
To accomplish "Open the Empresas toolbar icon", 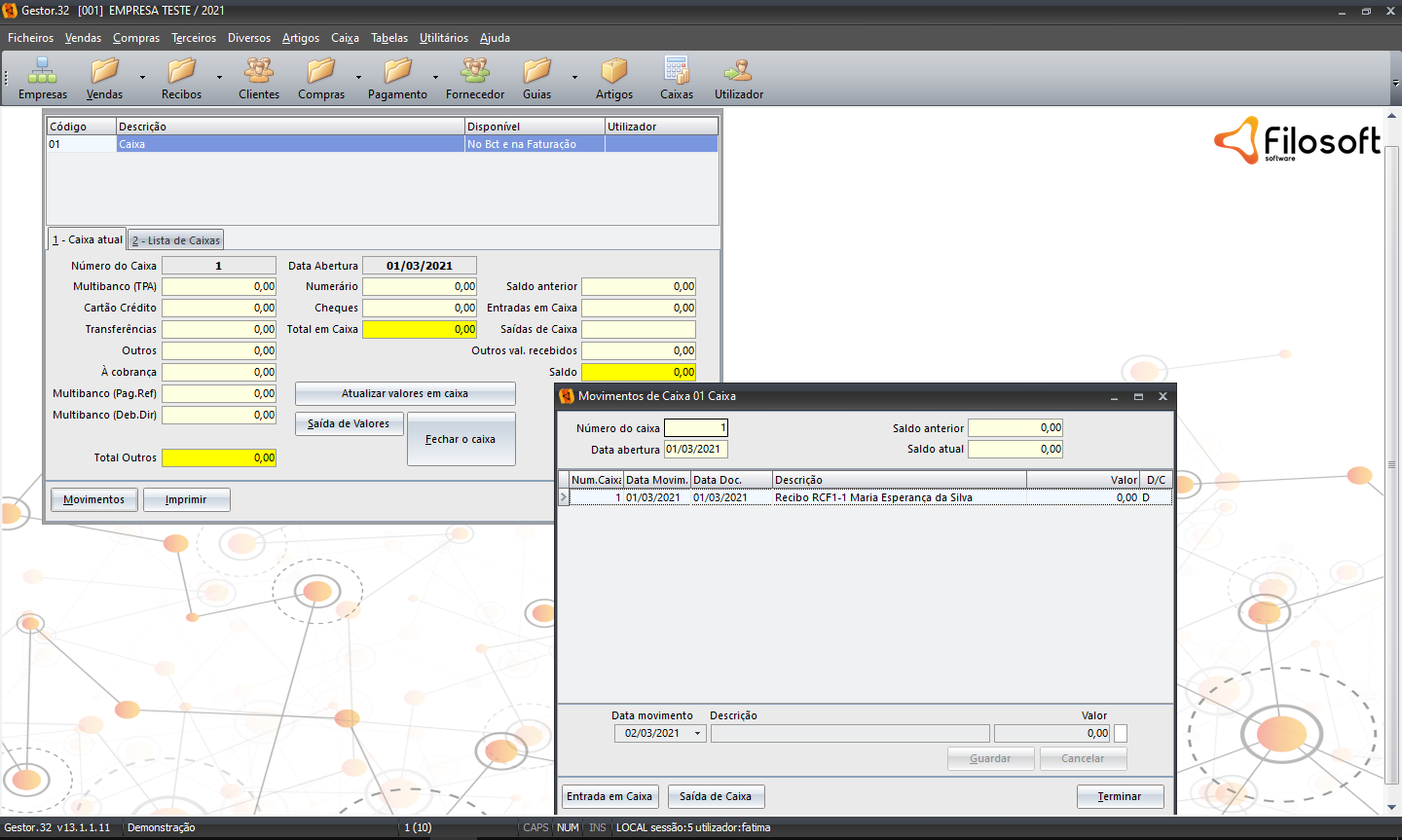I will (42, 71).
